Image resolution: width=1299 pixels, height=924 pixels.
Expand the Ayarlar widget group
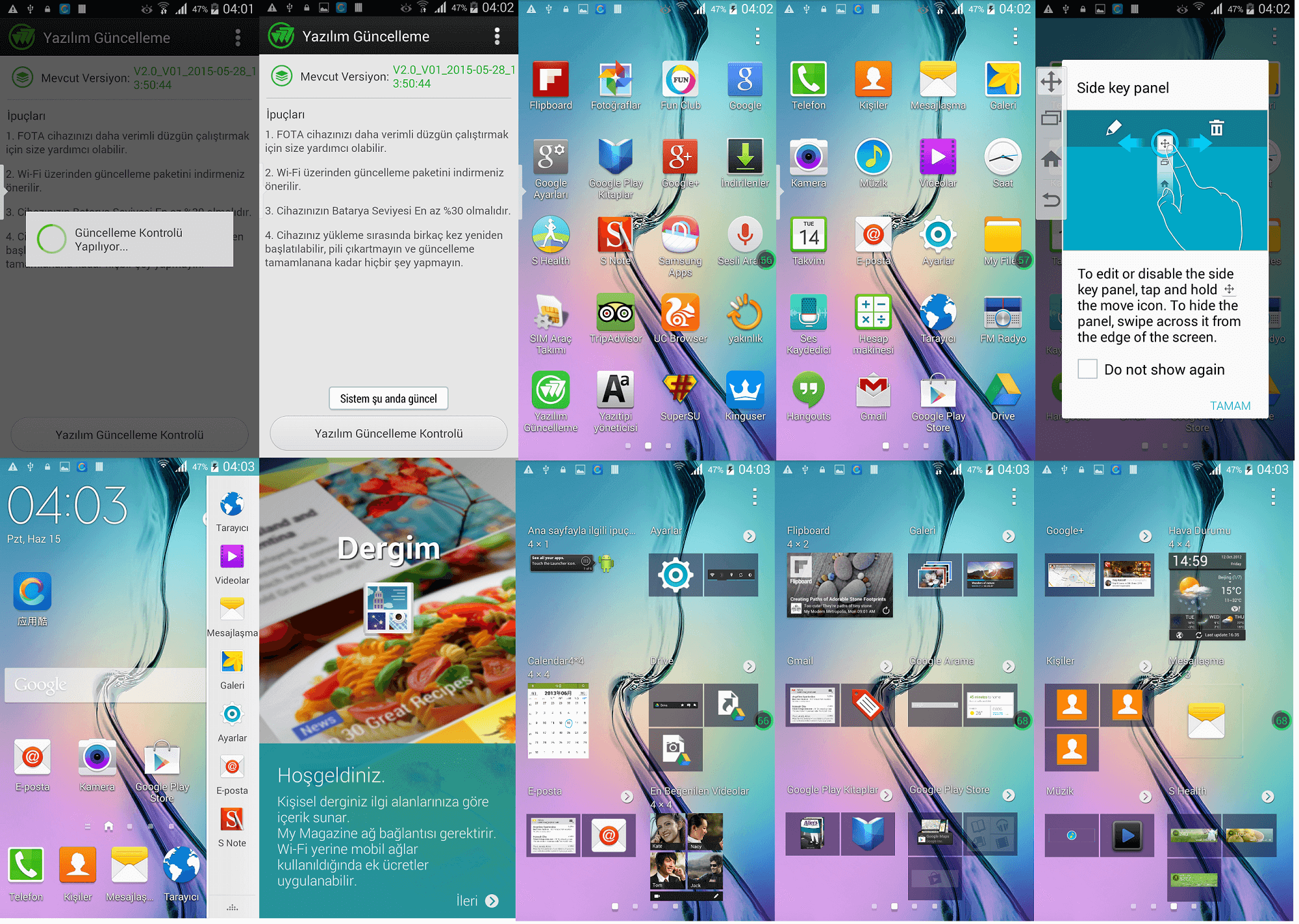[750, 536]
